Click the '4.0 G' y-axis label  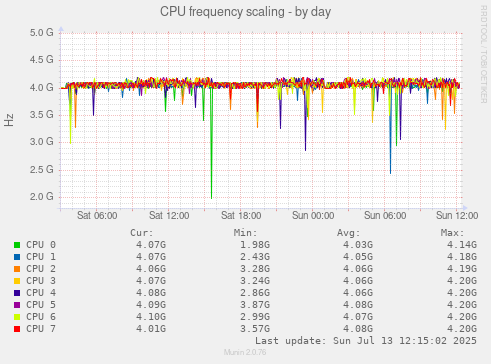tap(41, 88)
